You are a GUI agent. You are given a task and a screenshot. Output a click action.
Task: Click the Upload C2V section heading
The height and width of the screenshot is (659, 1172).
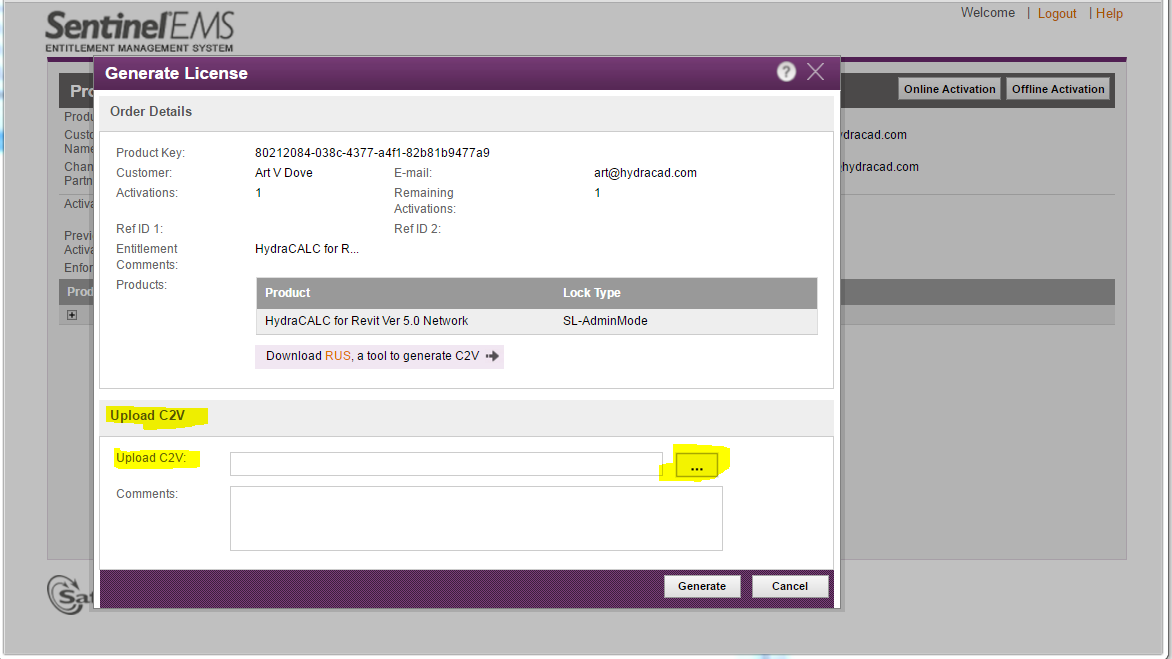(x=147, y=415)
